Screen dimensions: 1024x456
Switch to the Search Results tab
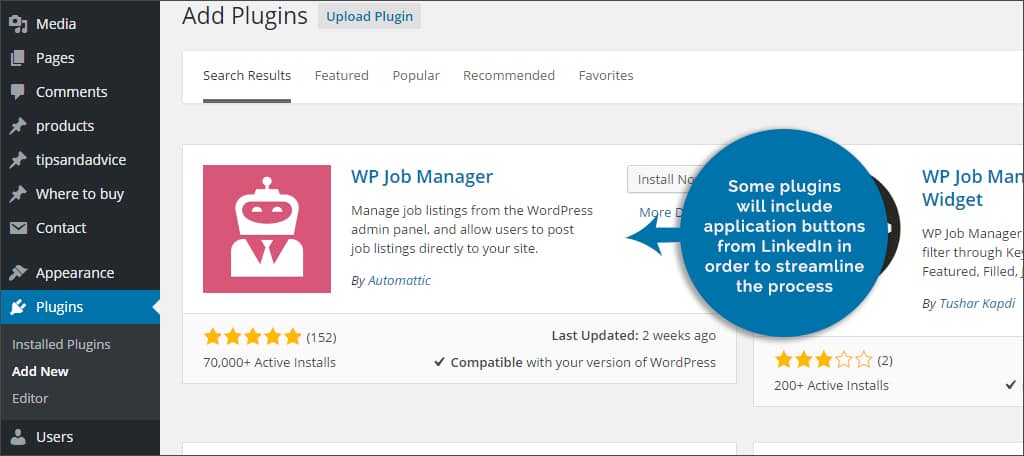[x=247, y=76]
